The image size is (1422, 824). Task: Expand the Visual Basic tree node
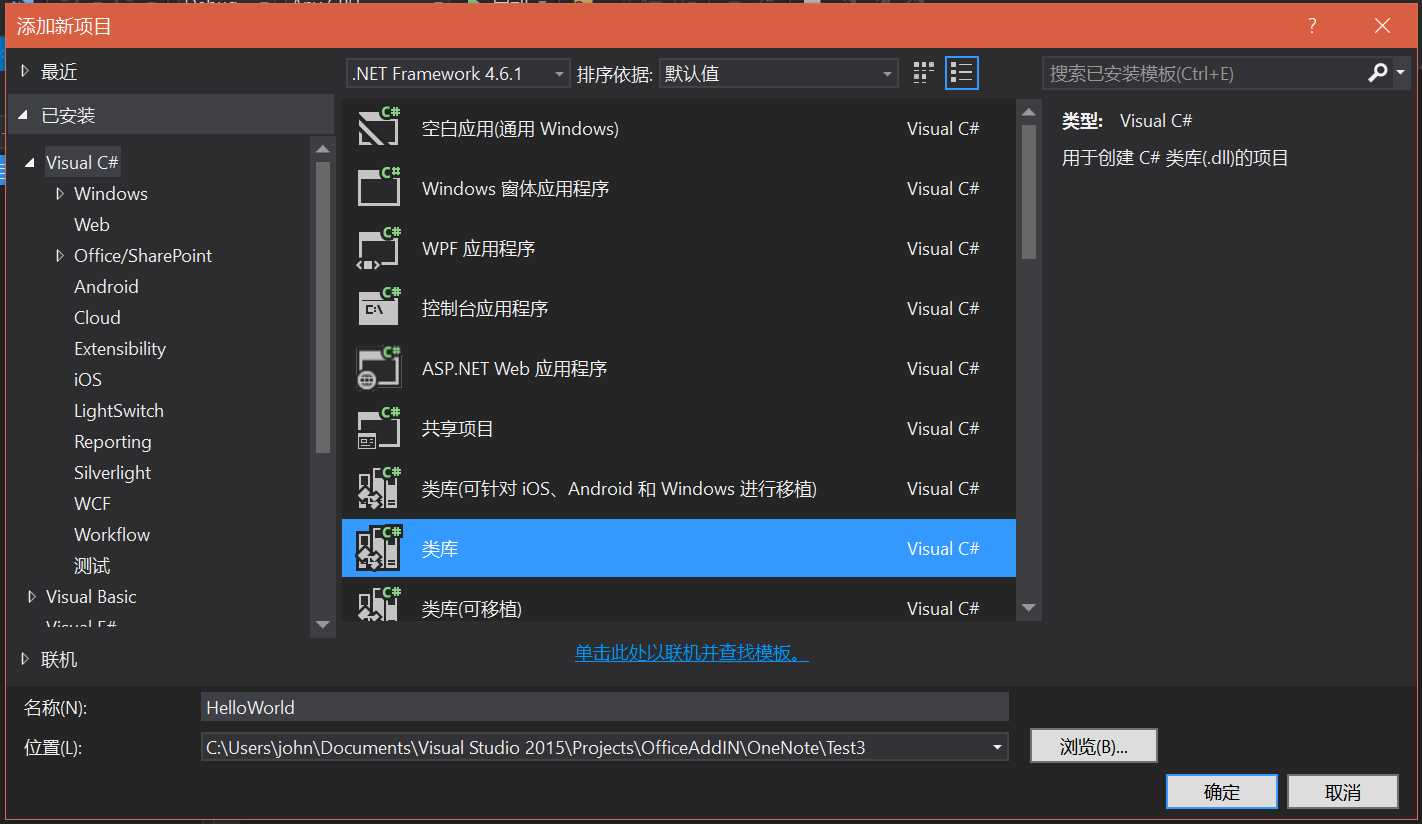(x=31, y=597)
